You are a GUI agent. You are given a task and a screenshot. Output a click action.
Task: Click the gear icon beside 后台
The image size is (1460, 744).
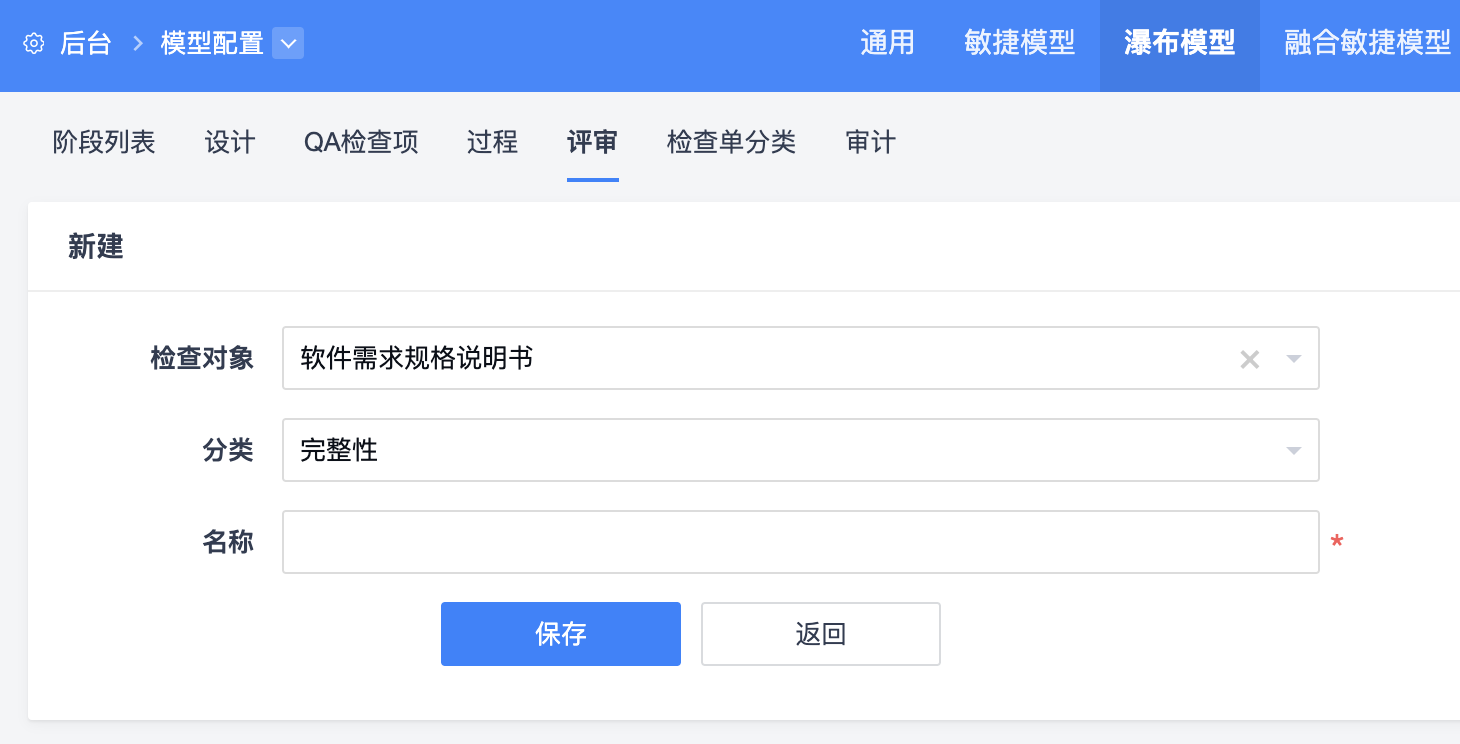[x=34, y=44]
